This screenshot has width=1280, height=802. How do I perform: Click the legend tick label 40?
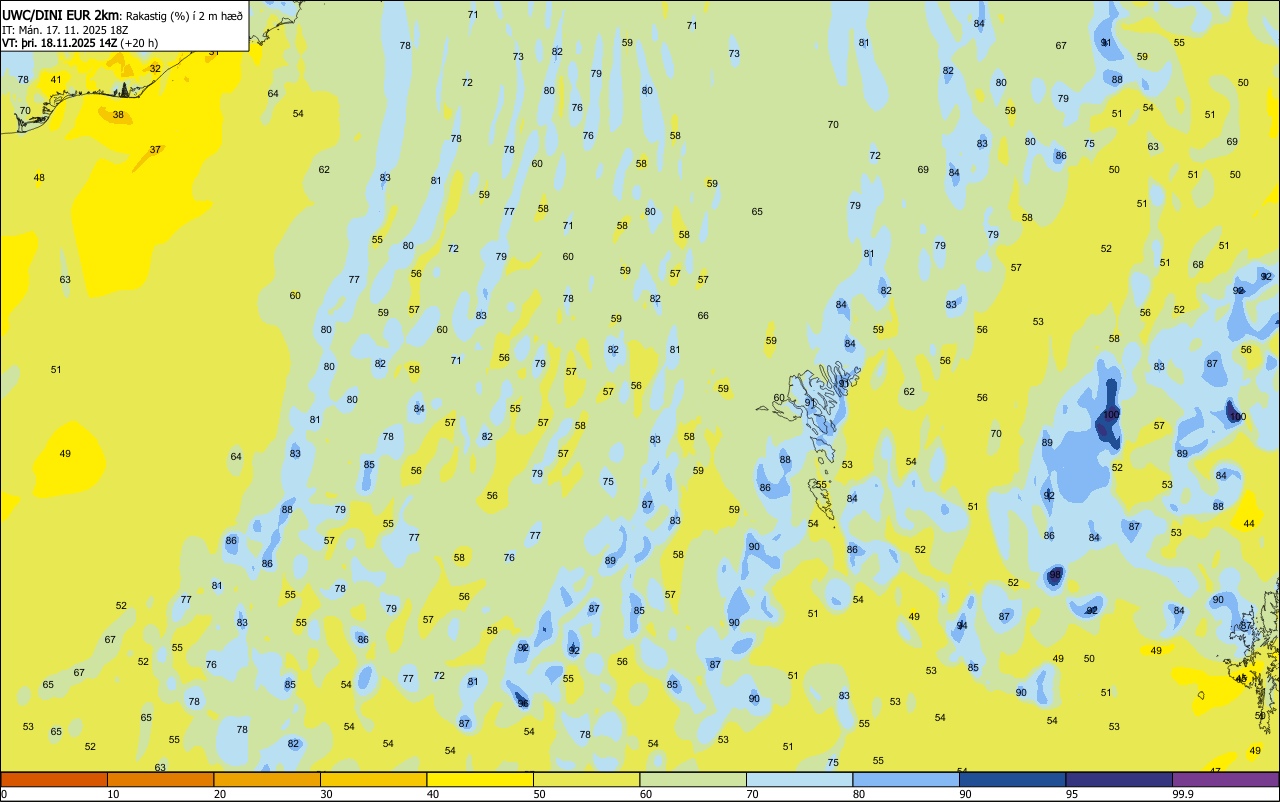pyautogui.click(x=432, y=794)
